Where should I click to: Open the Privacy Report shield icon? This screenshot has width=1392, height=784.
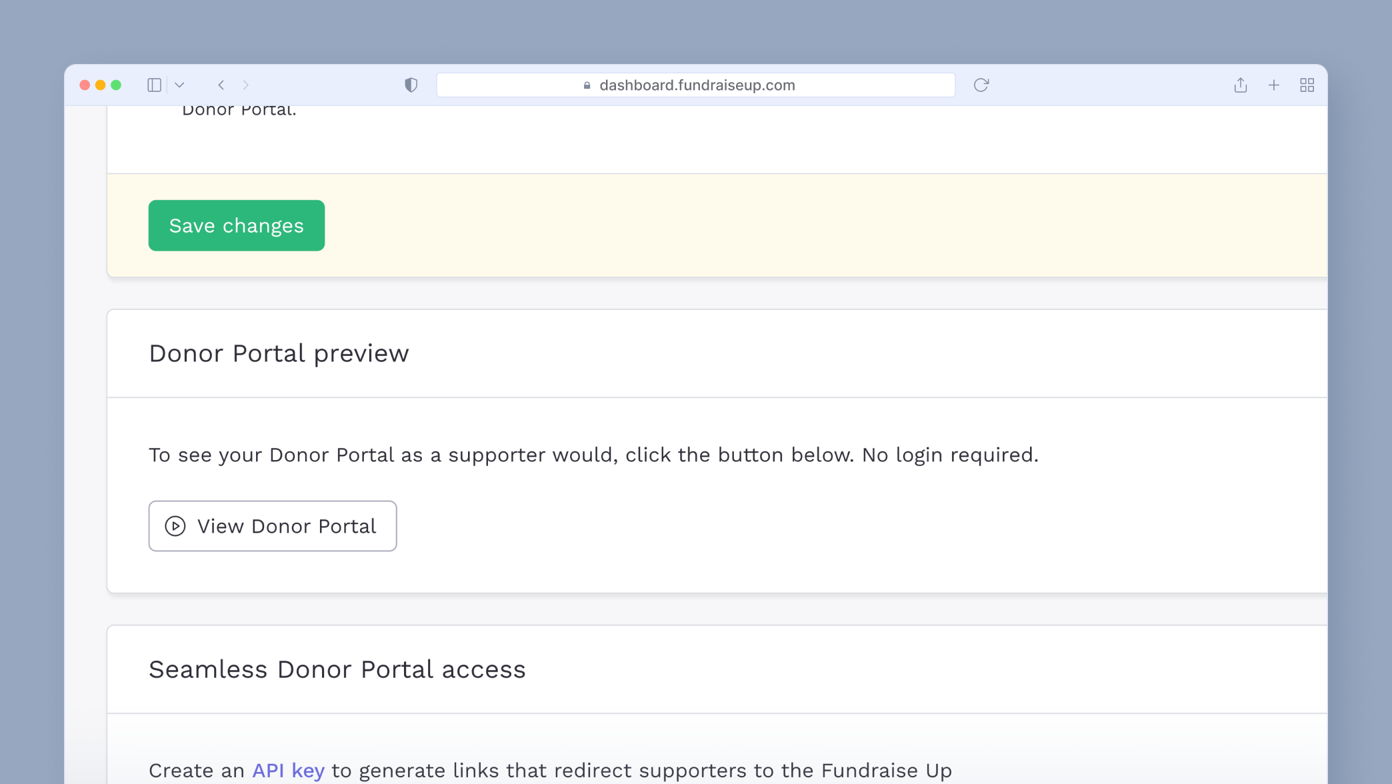click(411, 85)
